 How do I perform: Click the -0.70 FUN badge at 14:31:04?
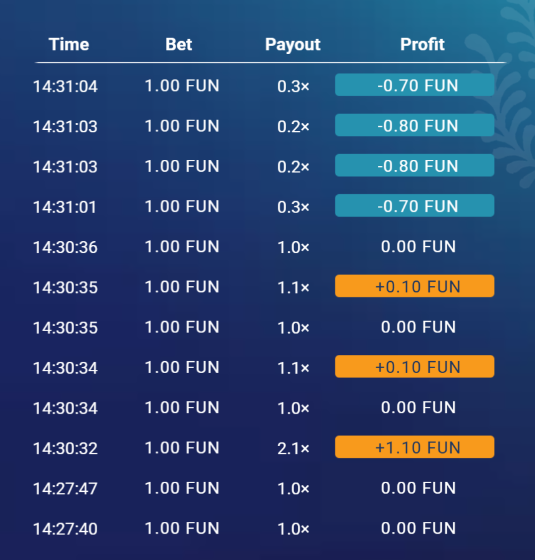[x=415, y=85]
